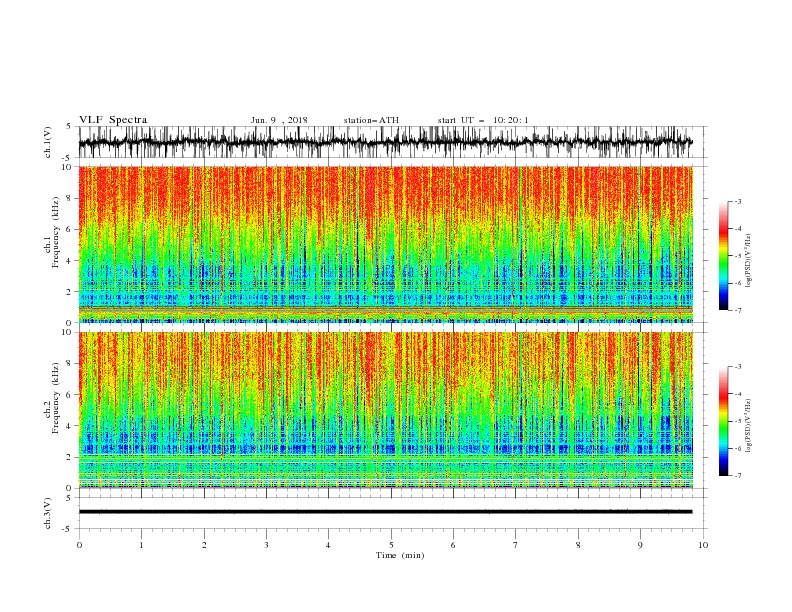Click time axis tick label '9'
The image size is (792, 612).
pos(640,545)
